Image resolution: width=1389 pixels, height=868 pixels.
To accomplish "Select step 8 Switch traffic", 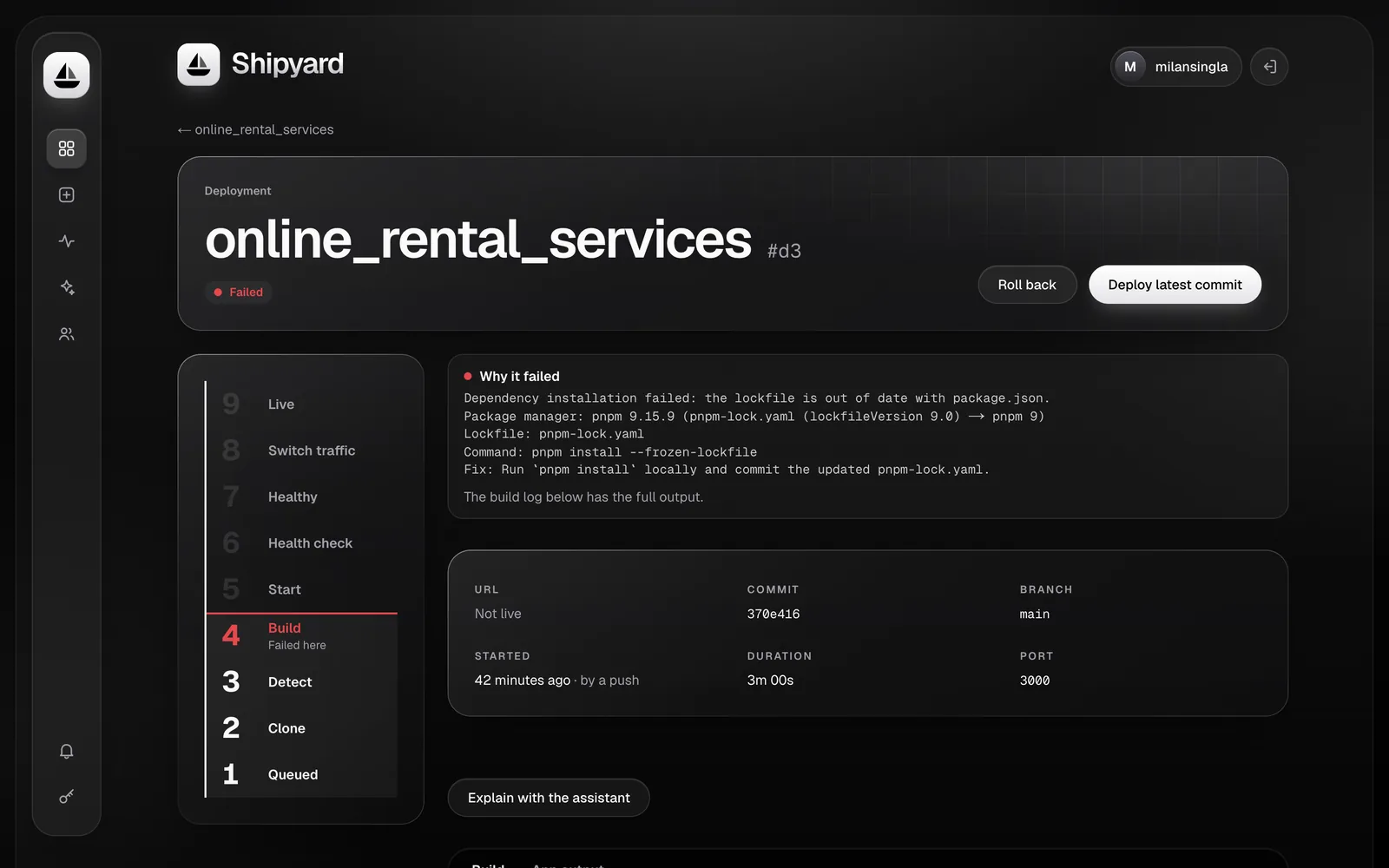I will click(x=301, y=450).
